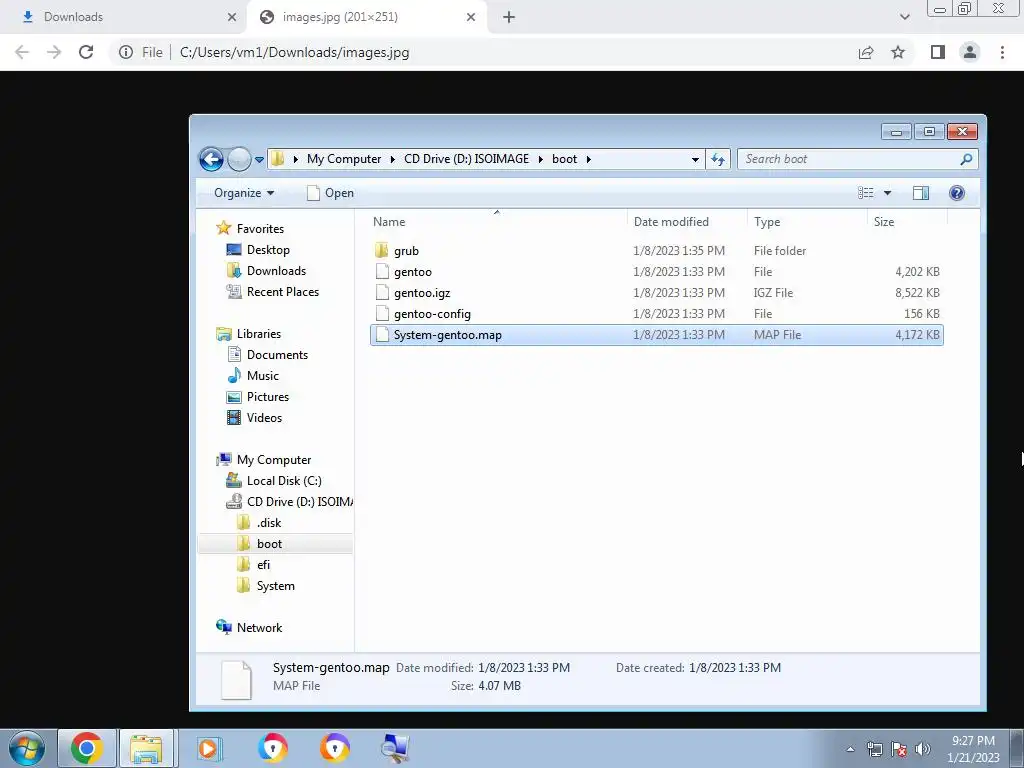Click the browser back arrow

(22, 52)
